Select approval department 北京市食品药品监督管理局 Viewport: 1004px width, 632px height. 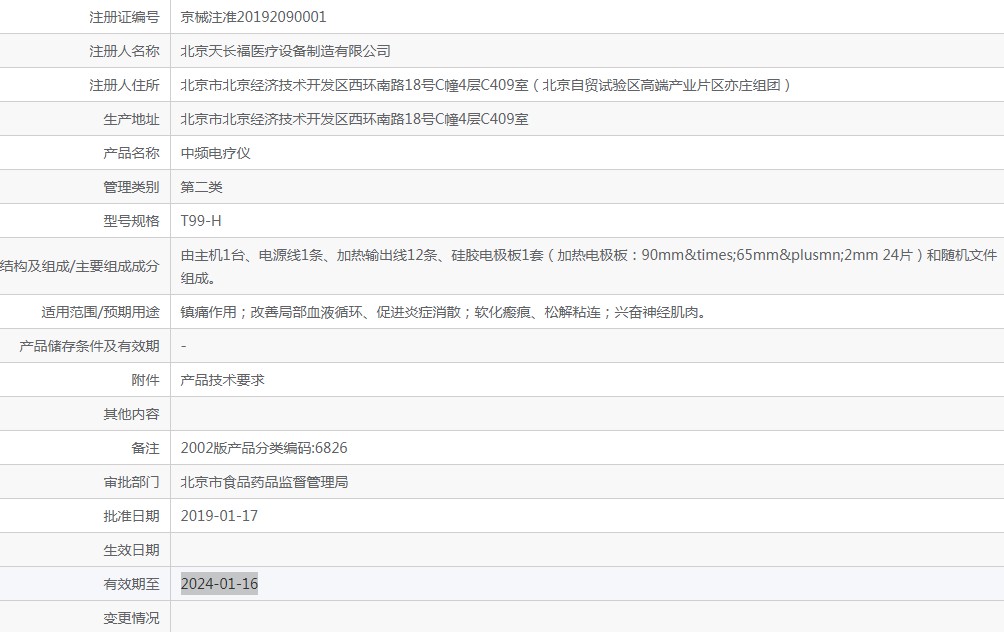point(264,482)
